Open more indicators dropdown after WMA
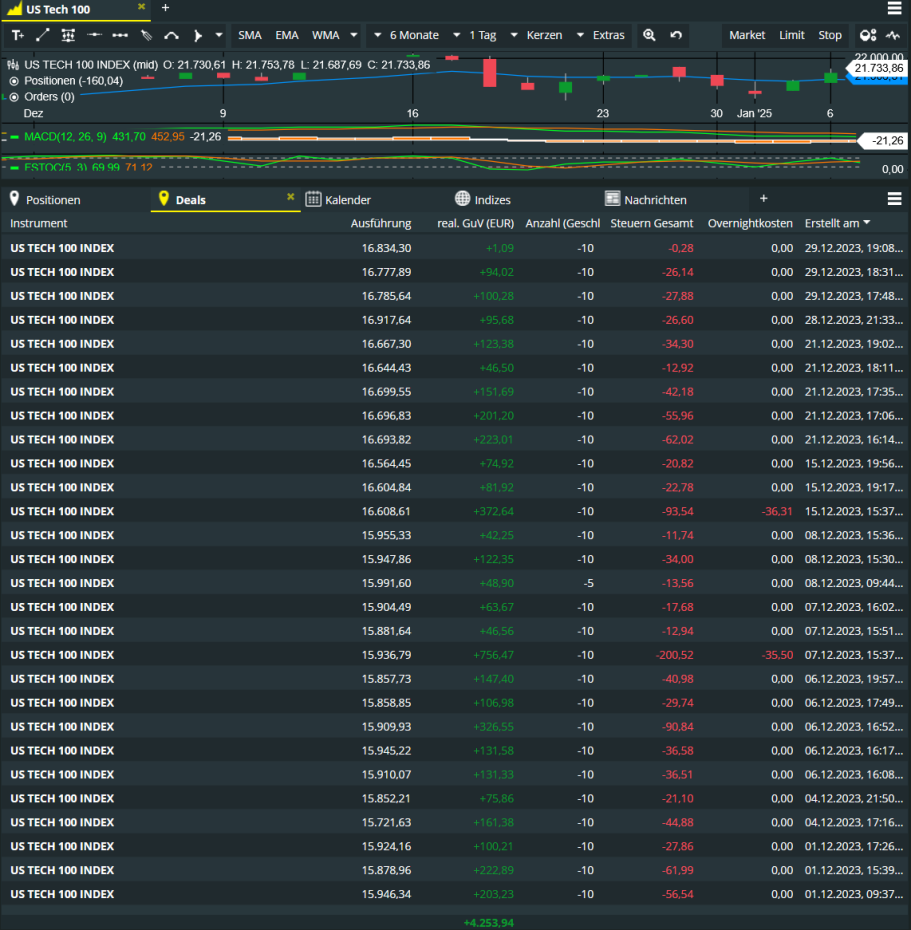 tap(354, 36)
